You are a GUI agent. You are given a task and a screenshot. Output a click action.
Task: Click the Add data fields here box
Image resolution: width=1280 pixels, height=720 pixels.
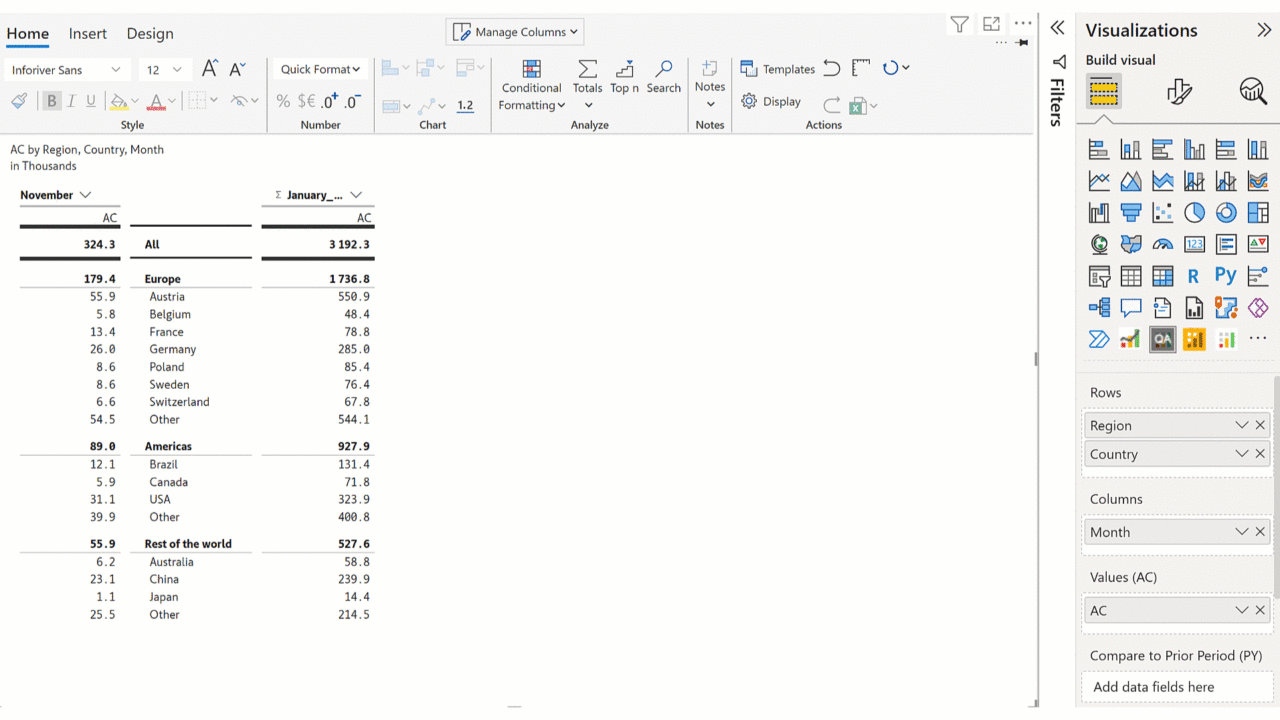point(1176,687)
